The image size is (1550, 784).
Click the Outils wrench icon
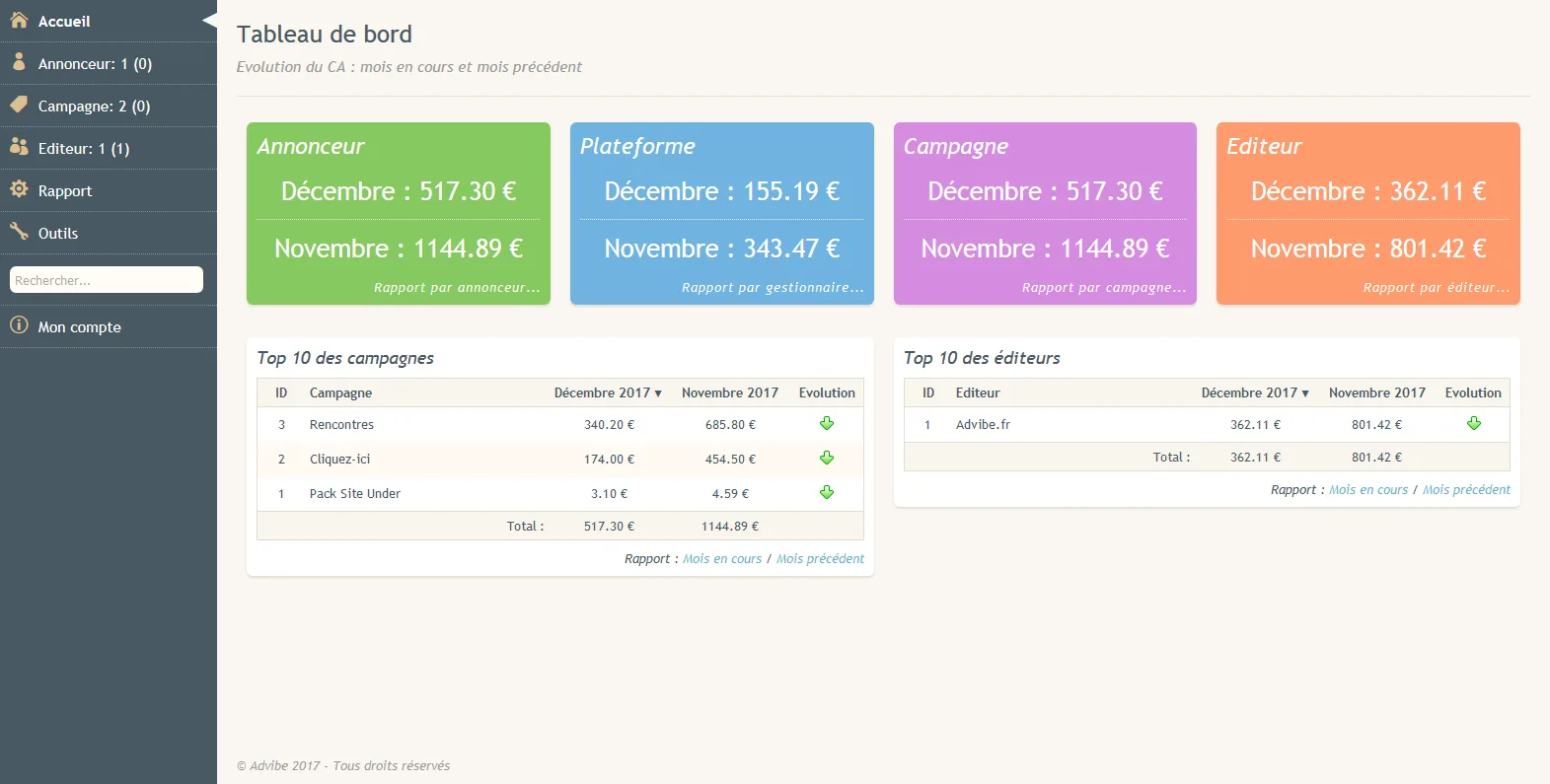(x=19, y=232)
